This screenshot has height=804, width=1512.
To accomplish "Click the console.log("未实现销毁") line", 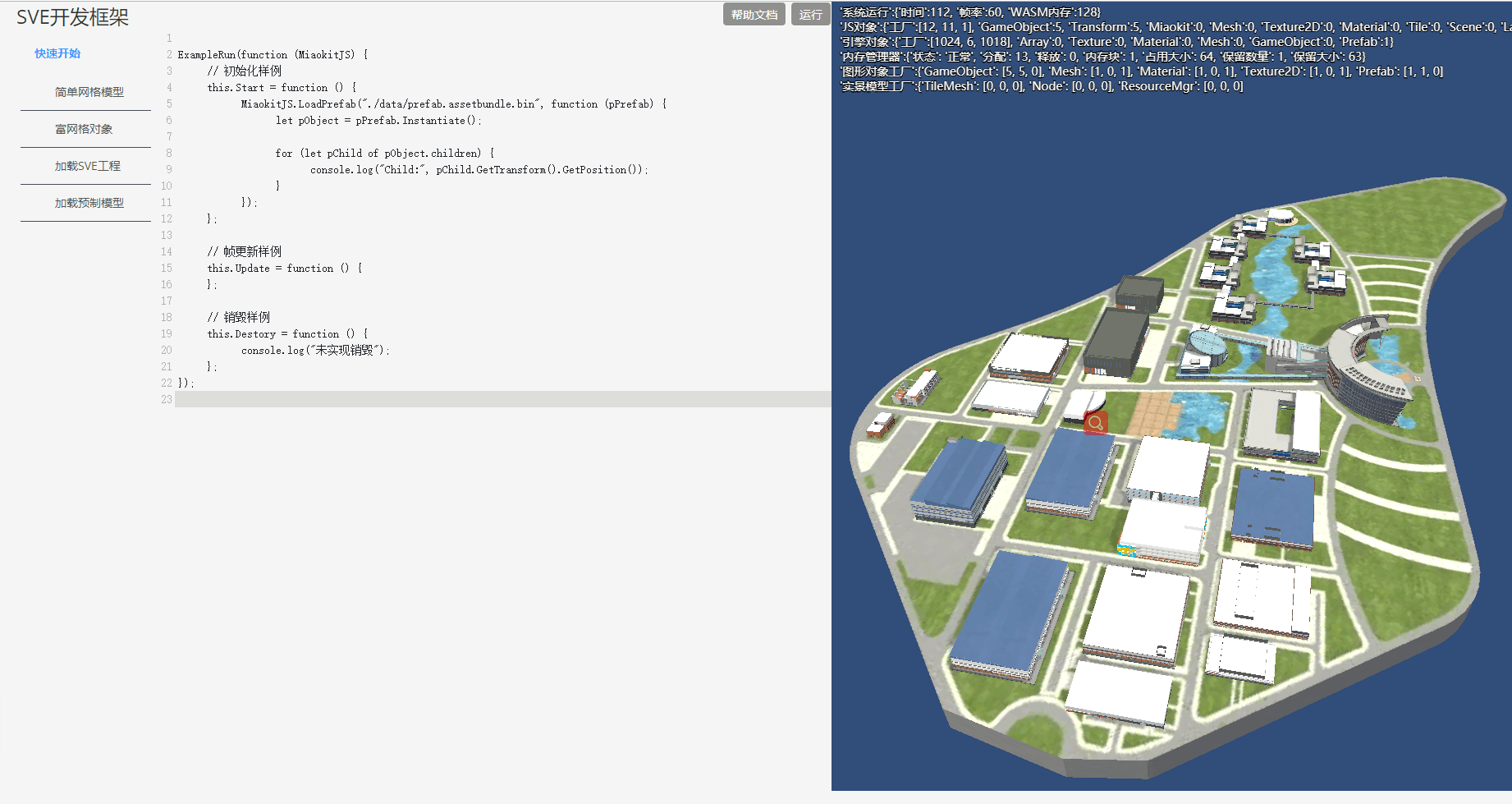I will 315,351.
